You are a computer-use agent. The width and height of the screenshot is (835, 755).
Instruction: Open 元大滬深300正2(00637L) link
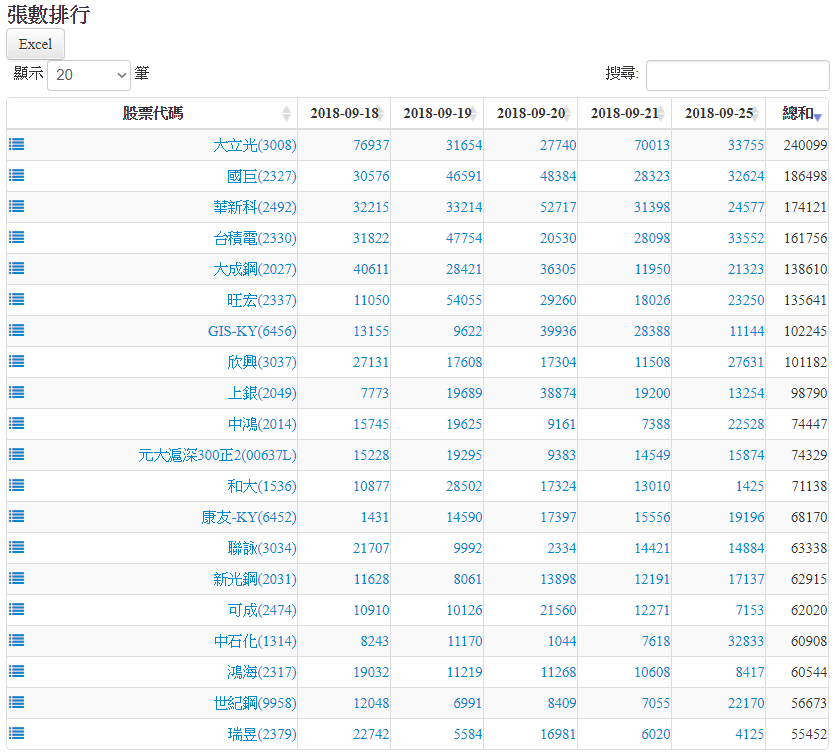click(x=217, y=455)
